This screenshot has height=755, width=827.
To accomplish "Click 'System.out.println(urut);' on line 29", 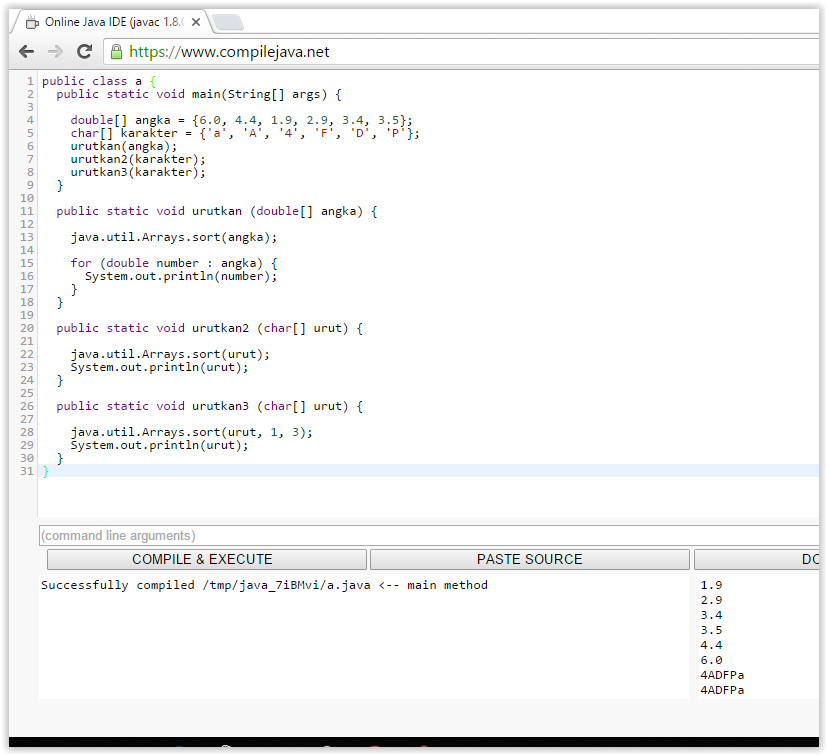I will point(159,446).
